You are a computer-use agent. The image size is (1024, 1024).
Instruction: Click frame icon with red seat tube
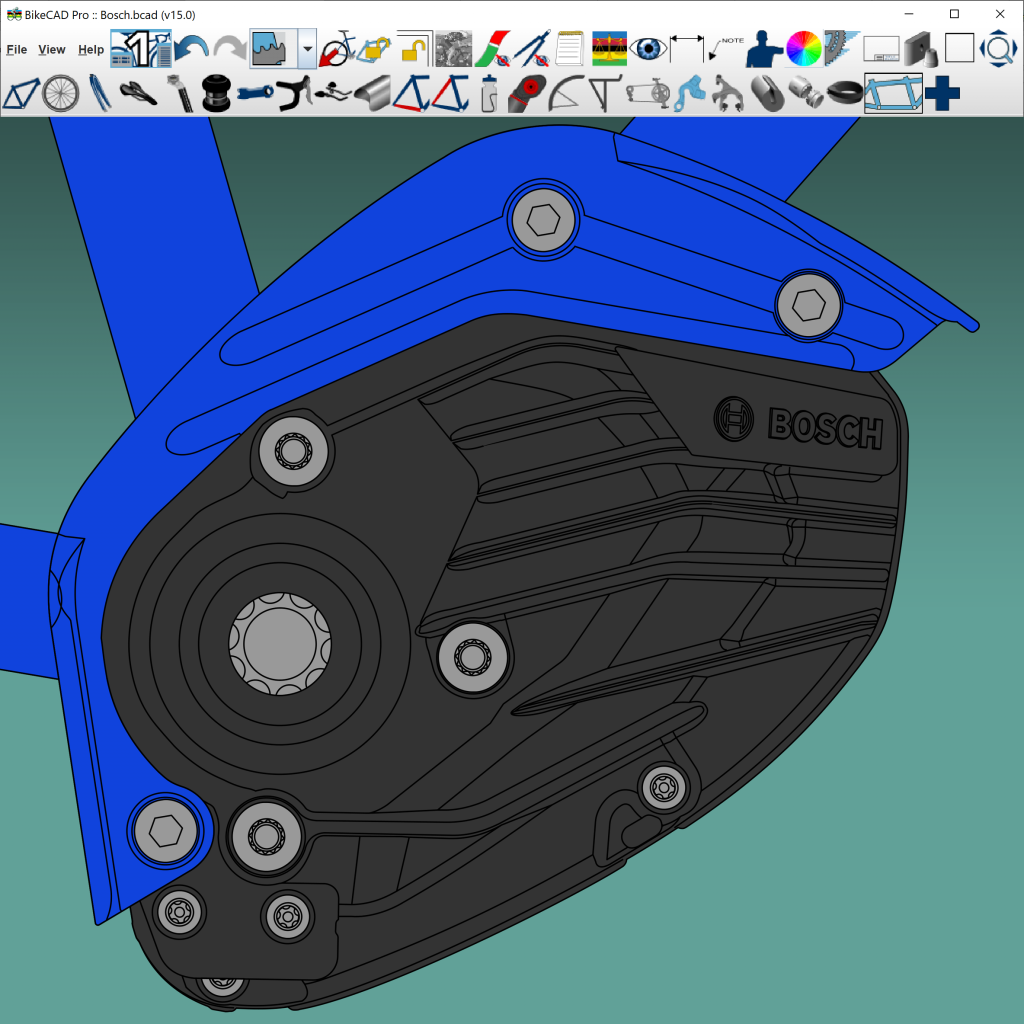451,94
